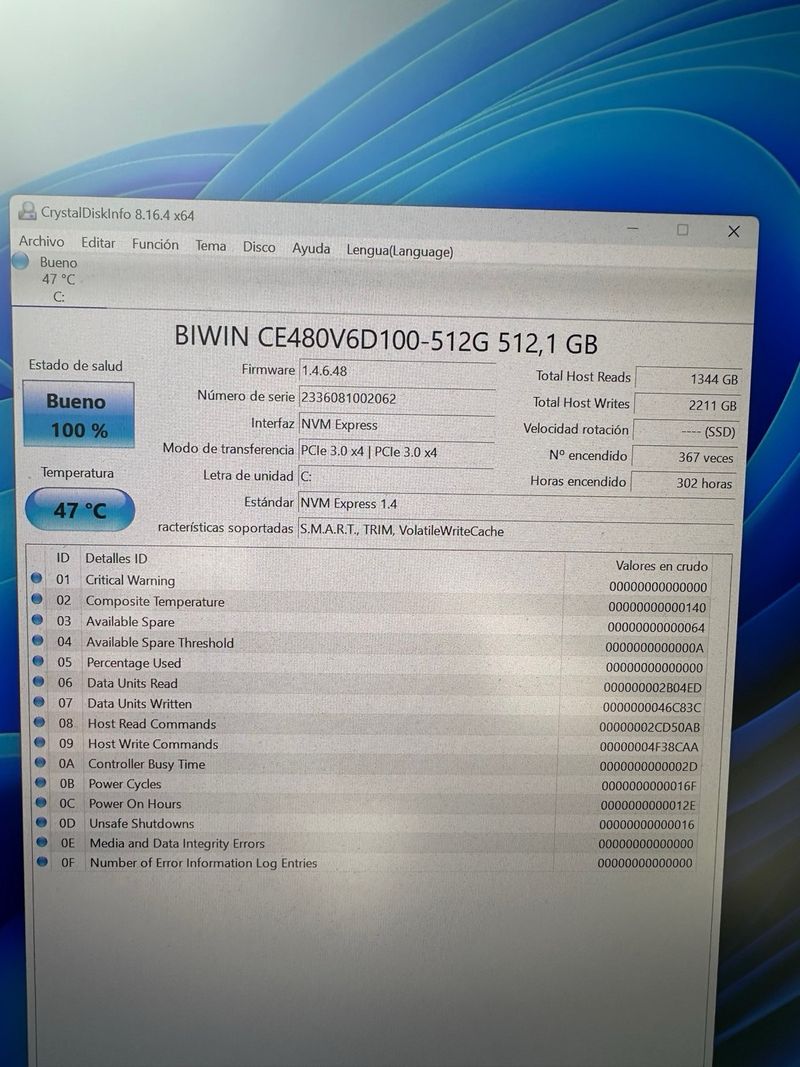Screen dimensions: 800x1067
Task: Open the Ayuda menu
Action: click(x=311, y=248)
